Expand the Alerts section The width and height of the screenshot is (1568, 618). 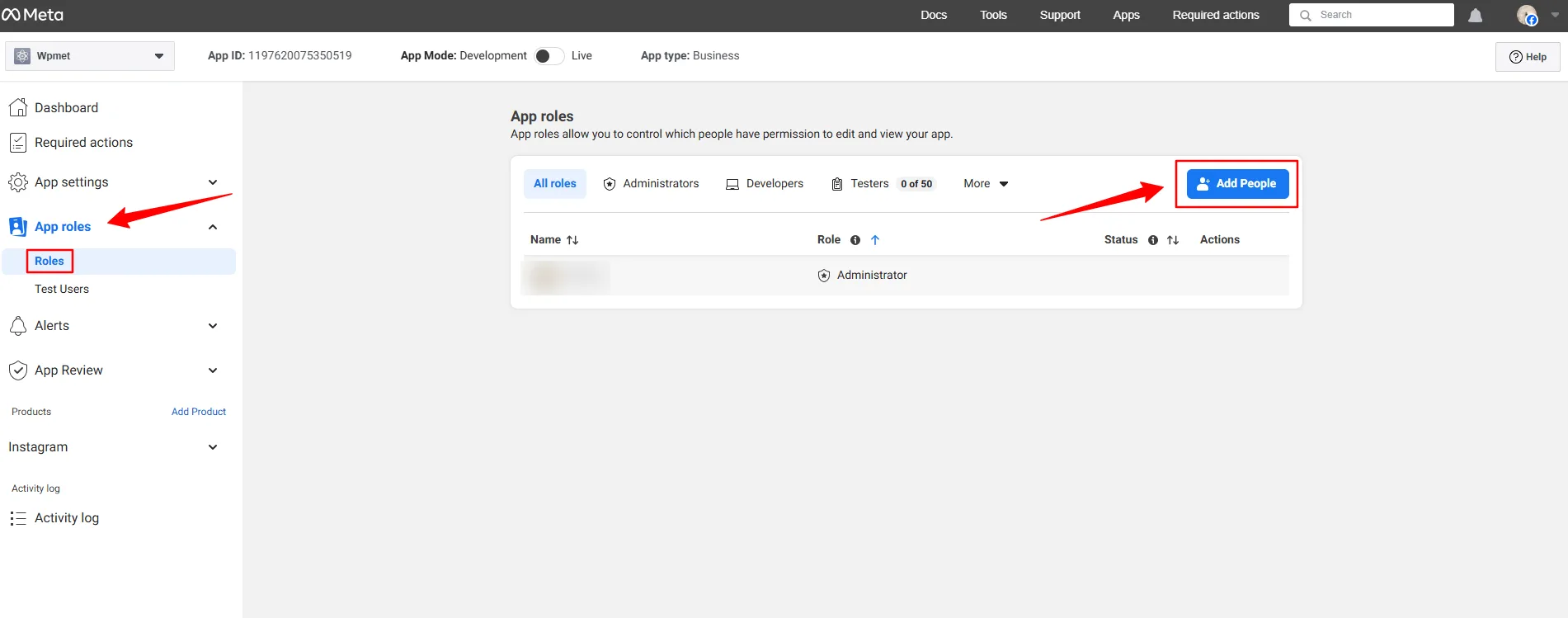coord(213,326)
